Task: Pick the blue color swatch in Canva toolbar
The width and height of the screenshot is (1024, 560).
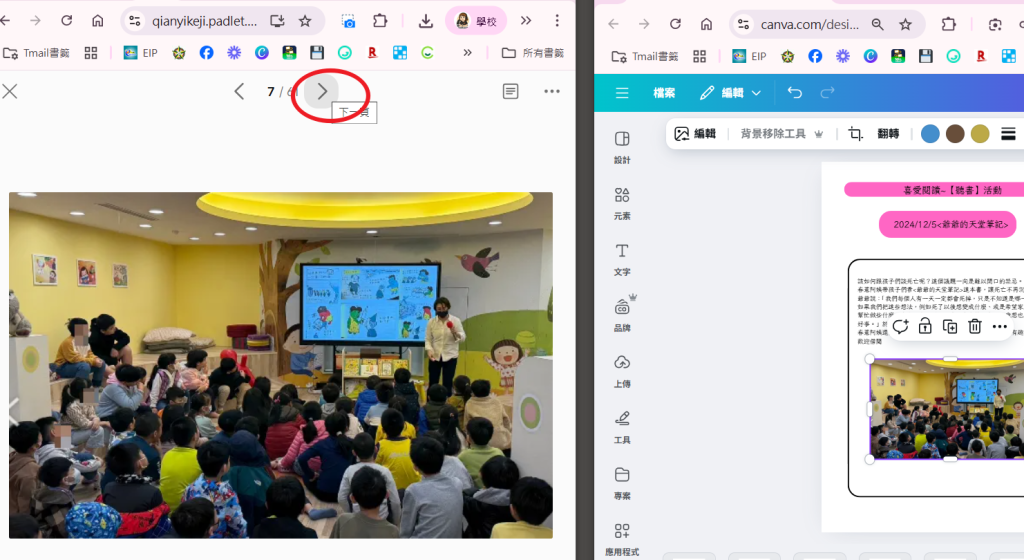Action: (x=930, y=134)
